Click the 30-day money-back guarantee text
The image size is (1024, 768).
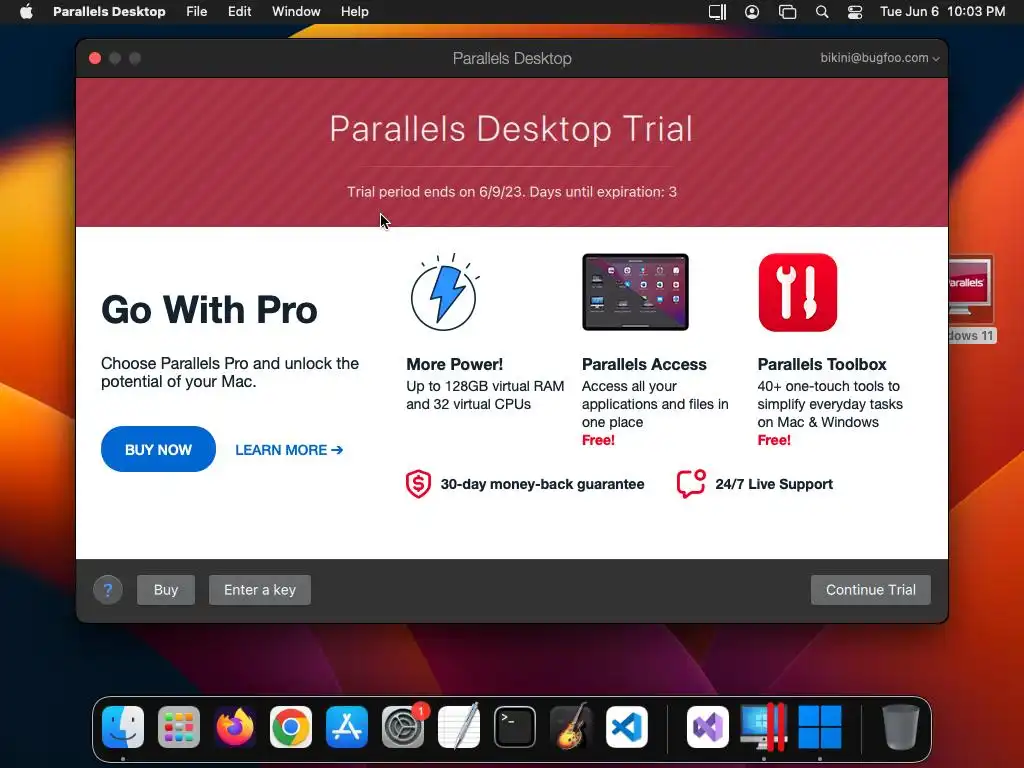coord(542,484)
